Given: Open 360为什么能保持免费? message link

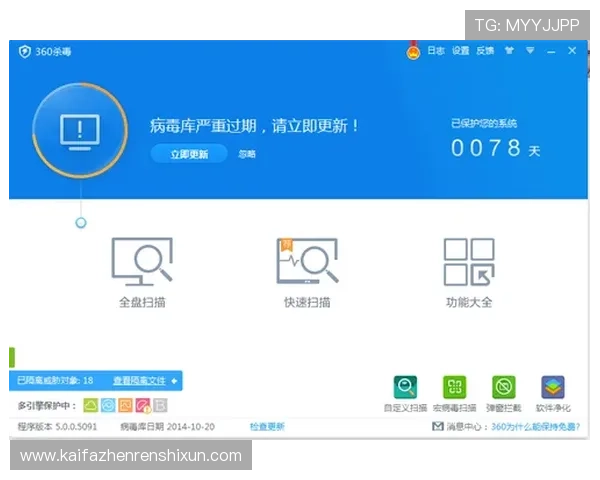Looking at the screenshot, I should click(536, 426).
